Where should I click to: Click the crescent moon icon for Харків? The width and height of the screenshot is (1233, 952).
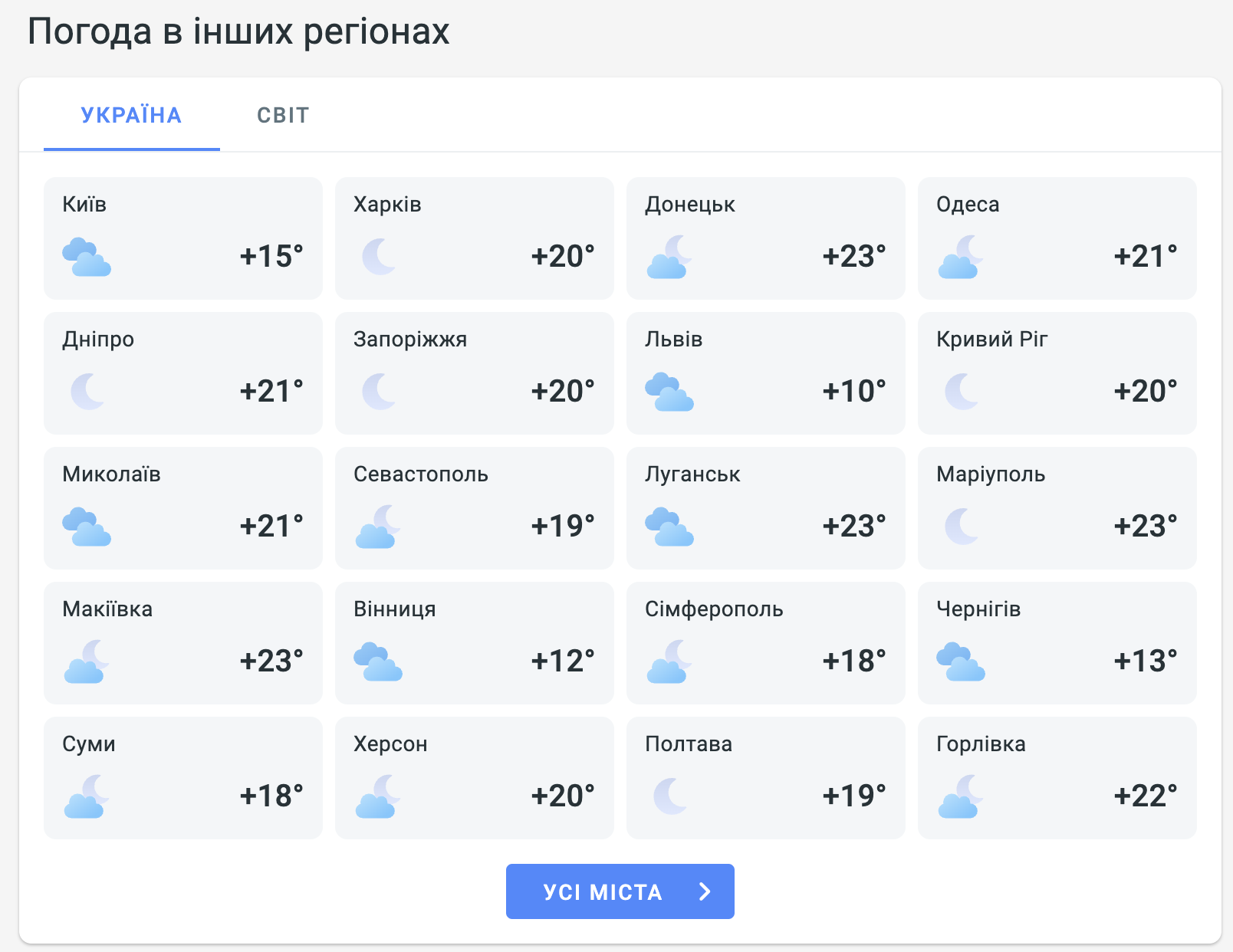click(x=379, y=257)
